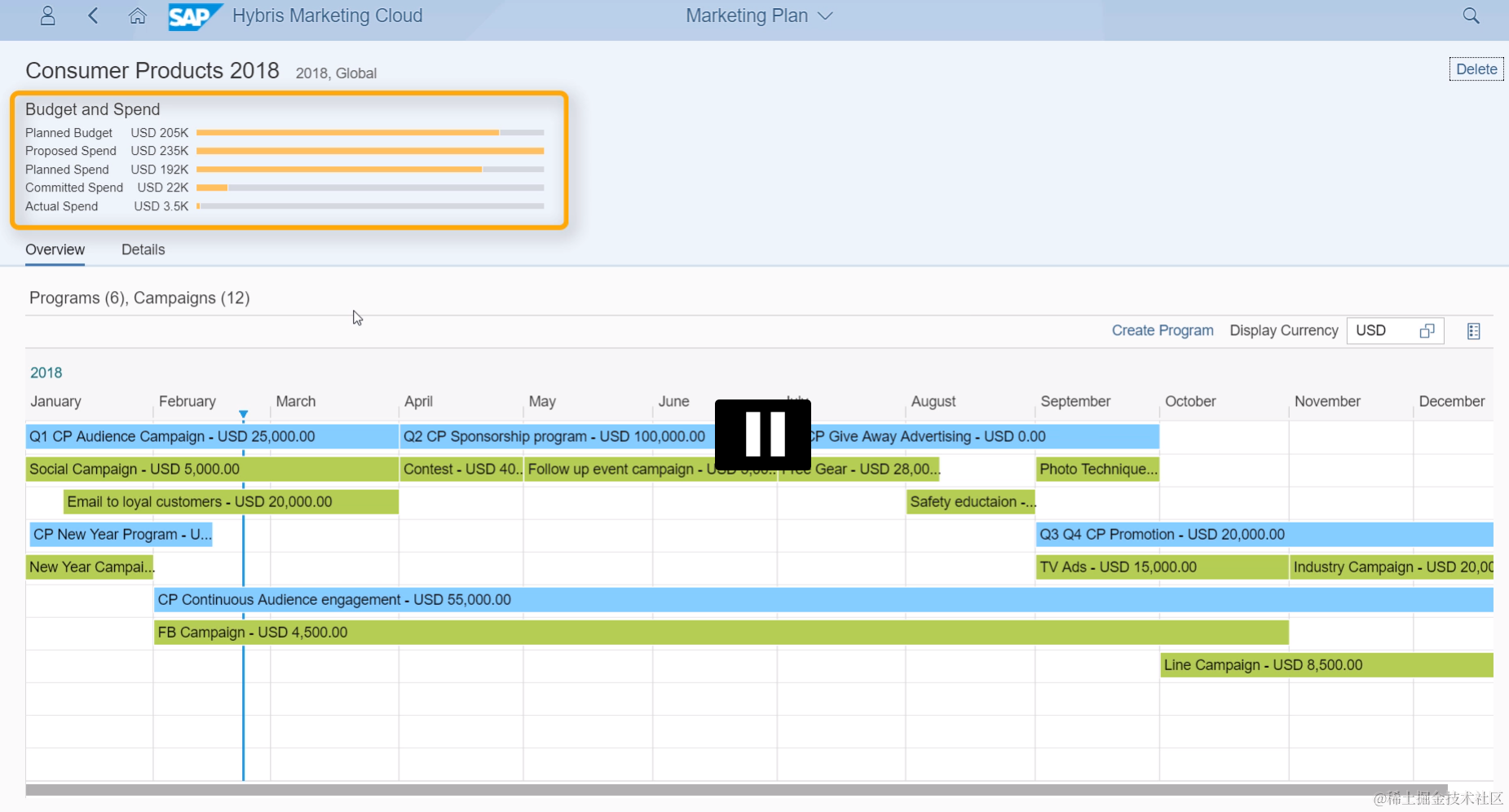Click the horizontal scrollbar below the Gantt chart
The width and height of the screenshot is (1509, 812).
coord(736,790)
